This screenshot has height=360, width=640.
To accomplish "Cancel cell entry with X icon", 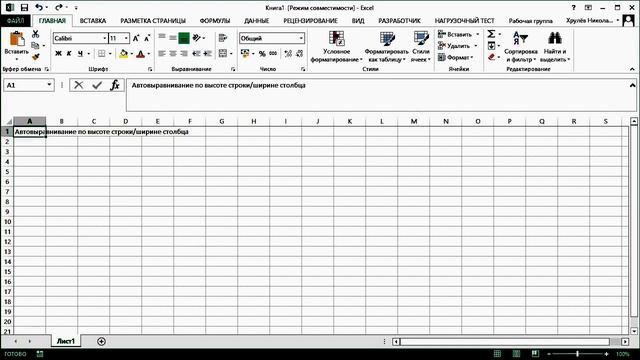I will tap(79, 85).
